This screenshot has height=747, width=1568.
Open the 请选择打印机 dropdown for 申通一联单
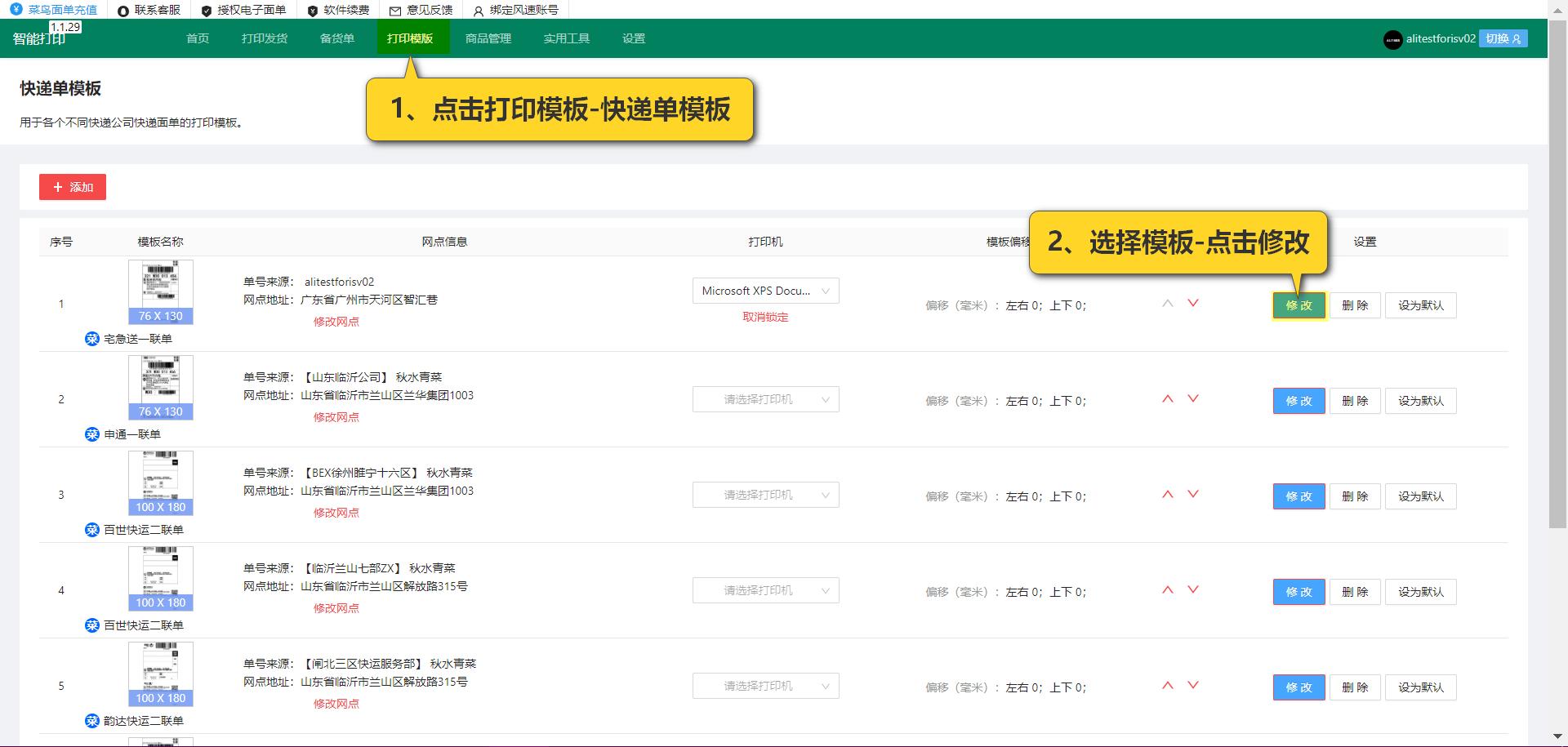(x=765, y=399)
